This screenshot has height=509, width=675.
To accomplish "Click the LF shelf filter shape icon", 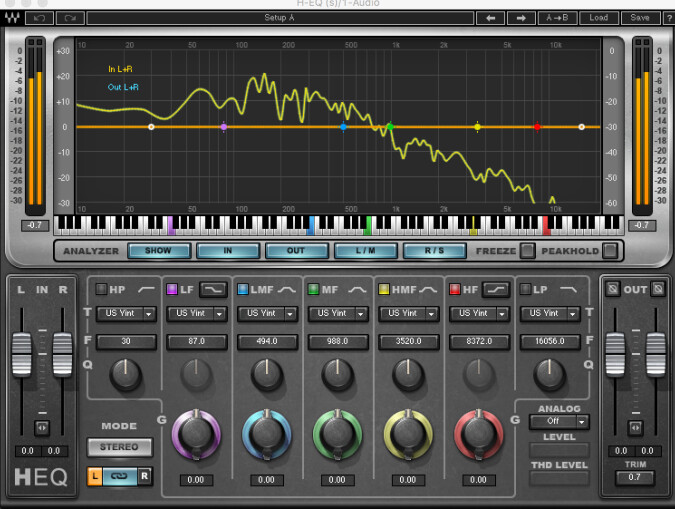I will click(213, 289).
